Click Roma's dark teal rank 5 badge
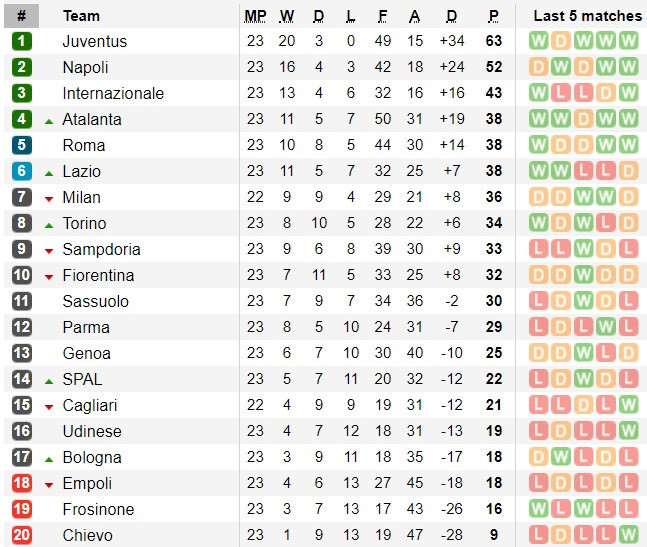Screen dimensions: 647x547 point(22,145)
